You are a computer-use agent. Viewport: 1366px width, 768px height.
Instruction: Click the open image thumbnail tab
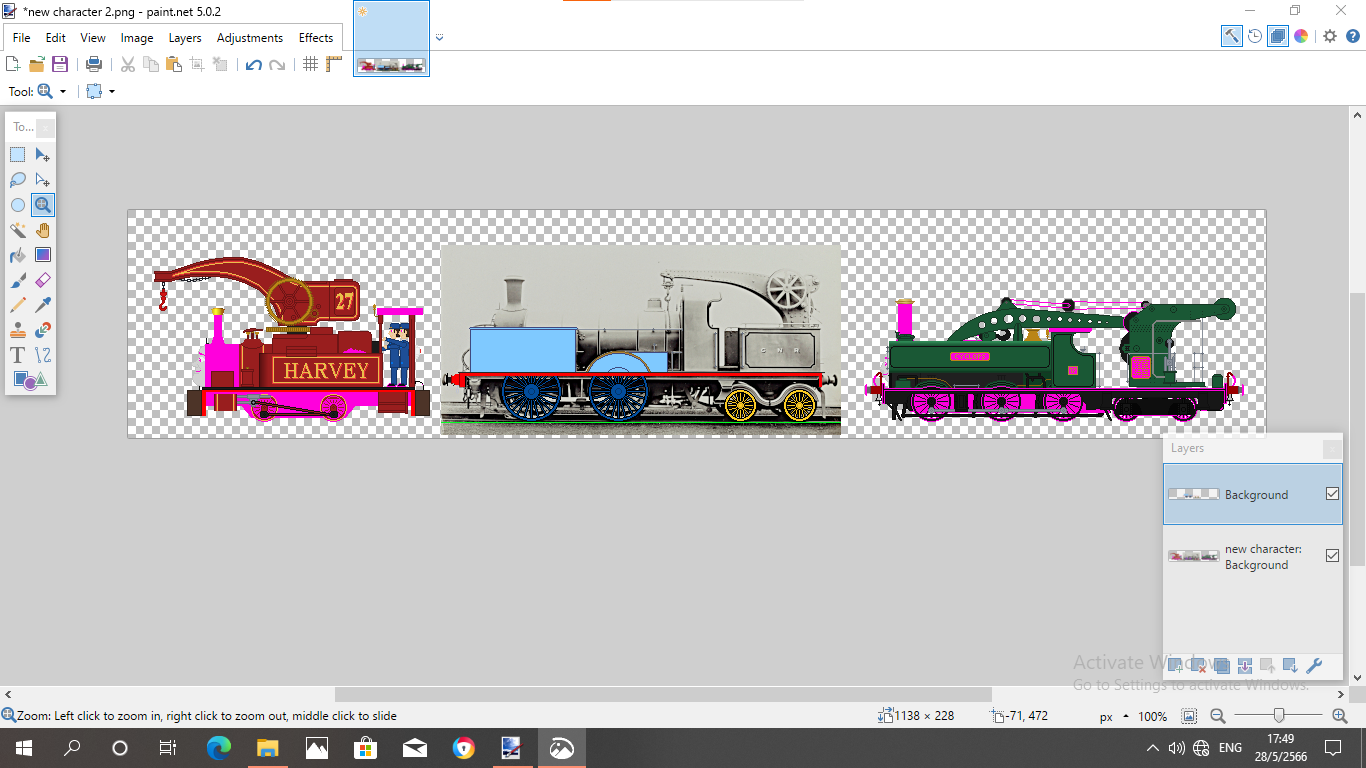coord(392,39)
